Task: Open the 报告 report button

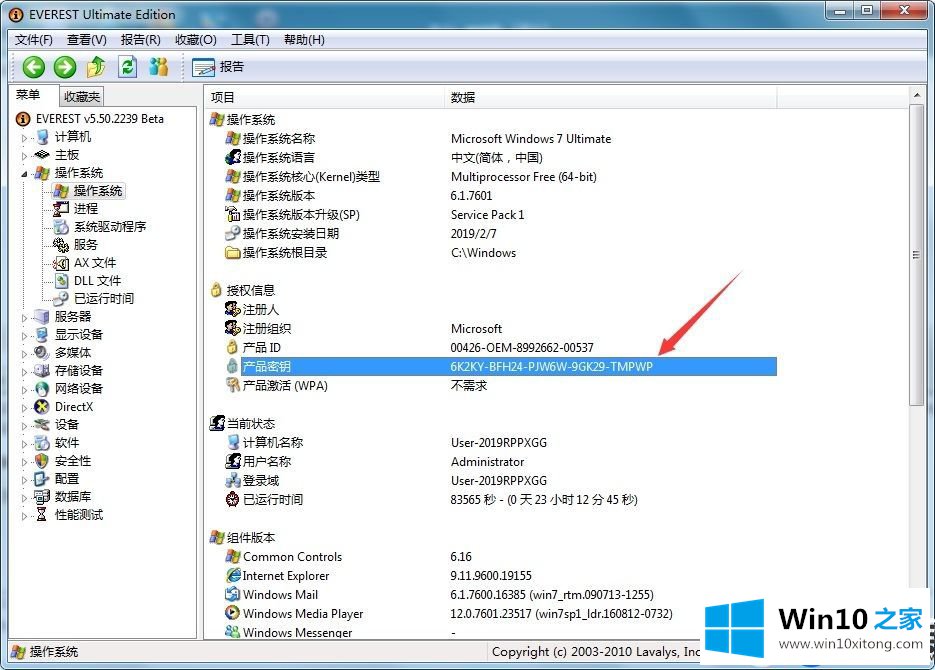Action: [218, 67]
